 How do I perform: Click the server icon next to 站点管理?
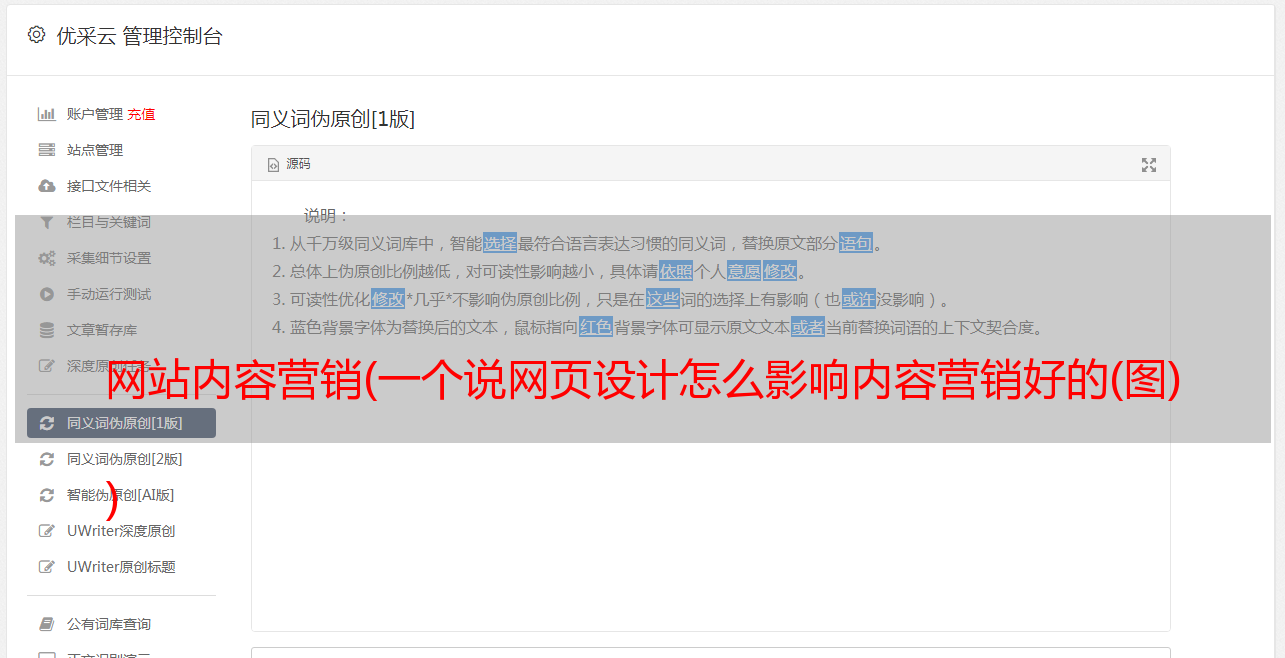[x=46, y=150]
